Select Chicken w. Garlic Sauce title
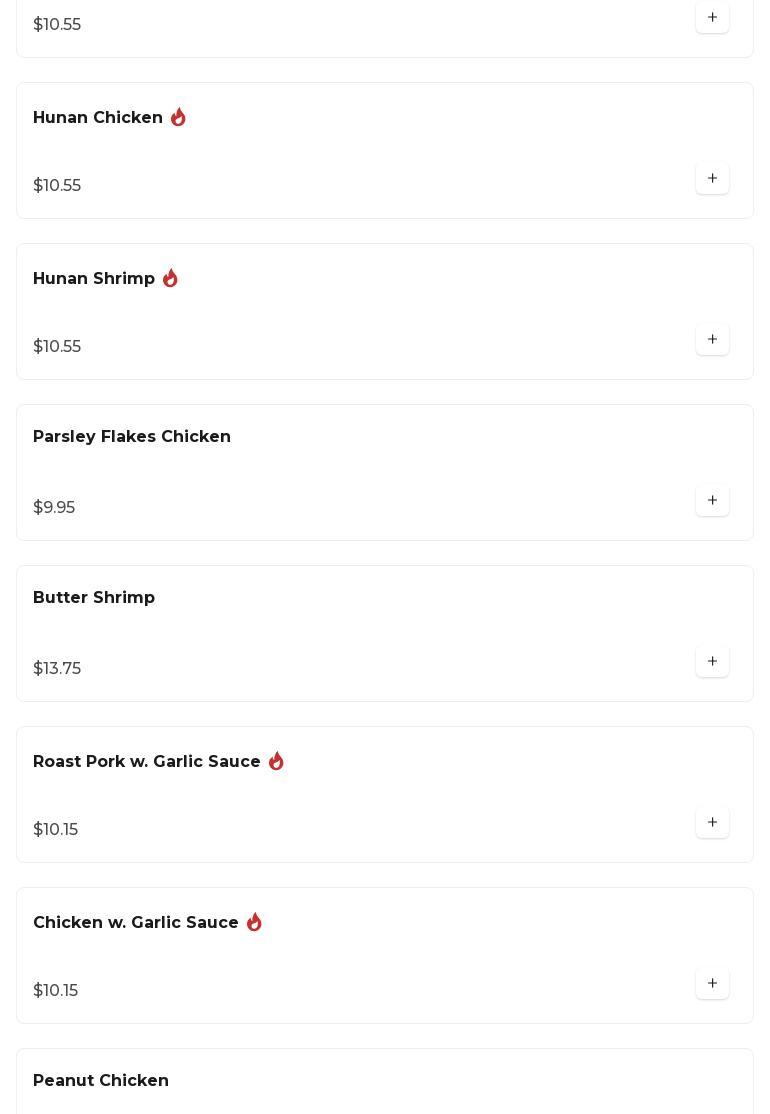This screenshot has height=1114, width=770. (136, 922)
